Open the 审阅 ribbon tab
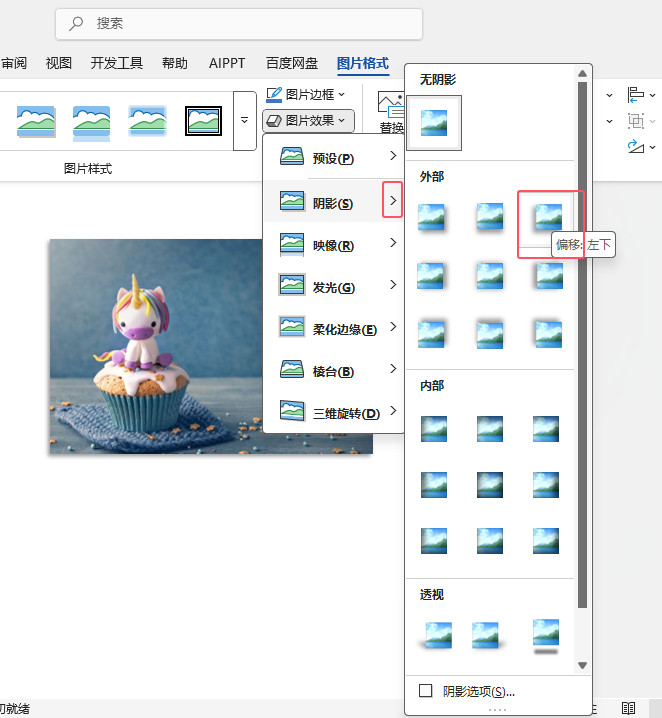Image resolution: width=662 pixels, height=718 pixels. [14, 63]
